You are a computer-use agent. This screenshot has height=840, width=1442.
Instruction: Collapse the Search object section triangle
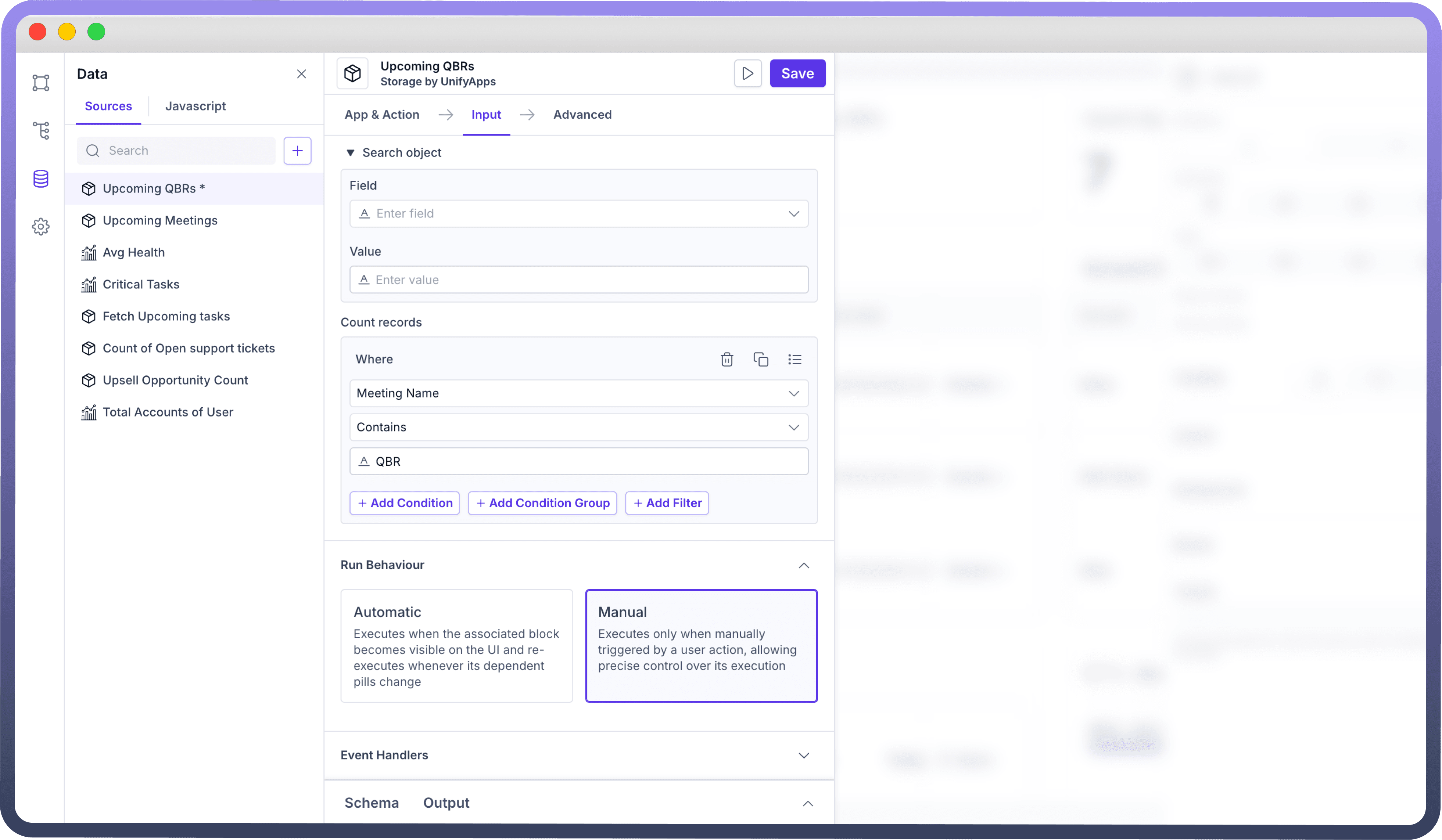pyautogui.click(x=350, y=153)
